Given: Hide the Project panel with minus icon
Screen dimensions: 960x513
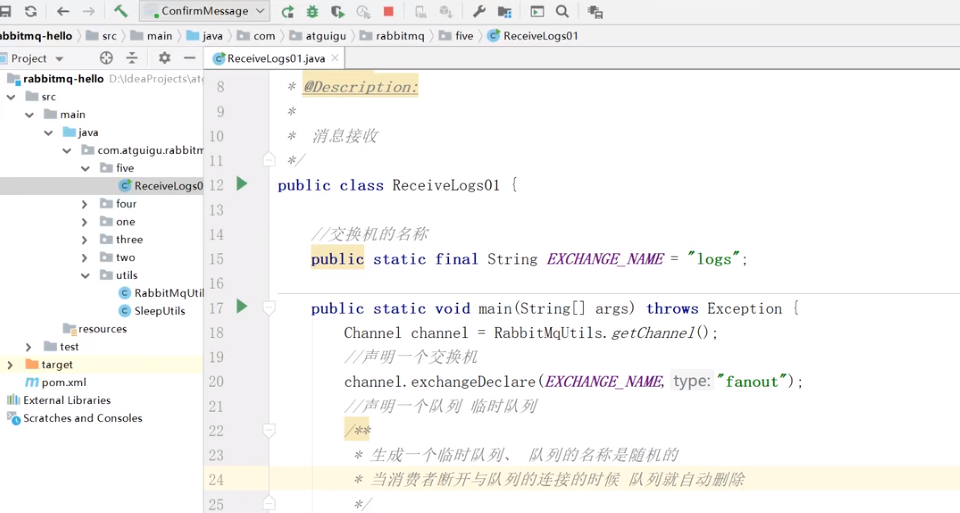Looking at the screenshot, I should click(x=189, y=58).
